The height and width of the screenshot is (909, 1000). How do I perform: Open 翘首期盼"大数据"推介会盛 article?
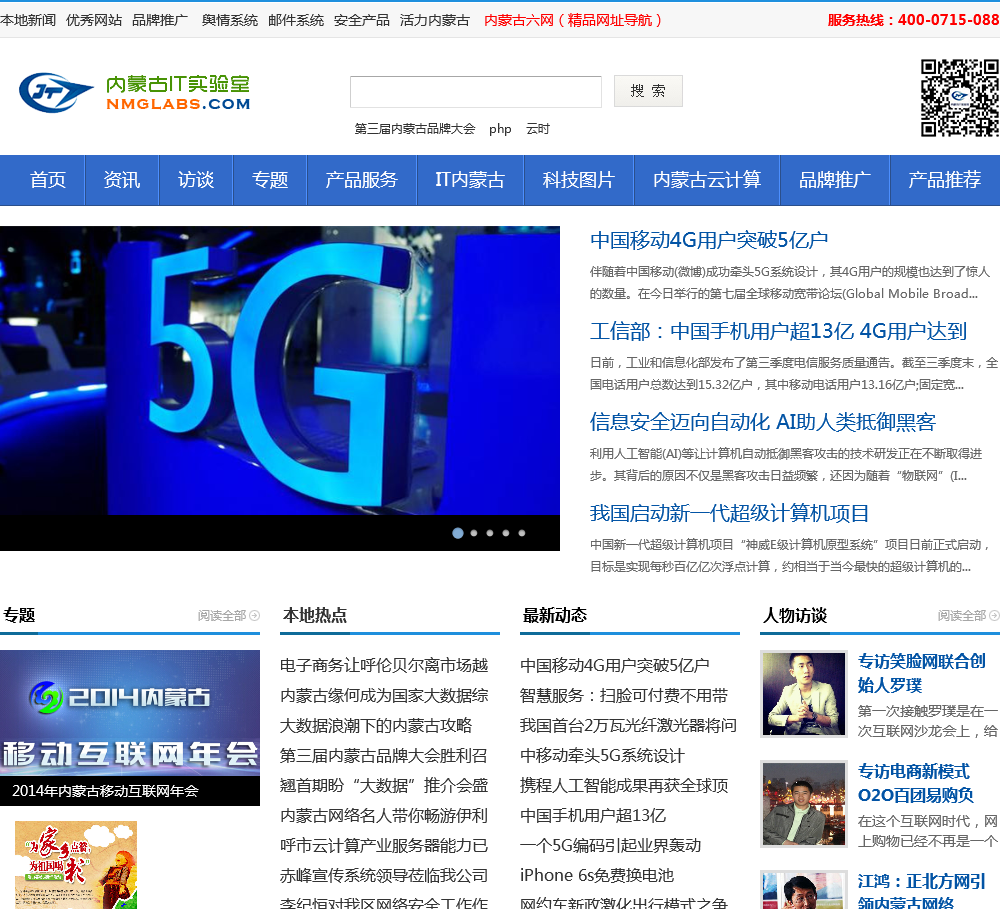point(384,786)
